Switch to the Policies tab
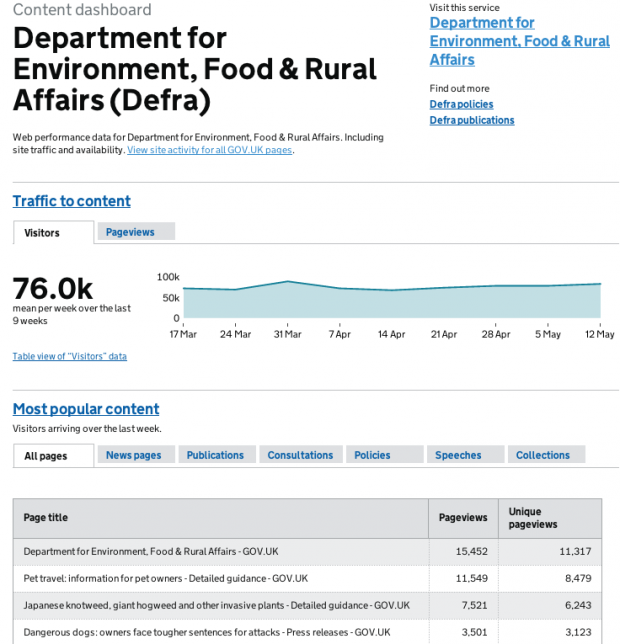Viewport: 620px width, 644px height. 384,455
